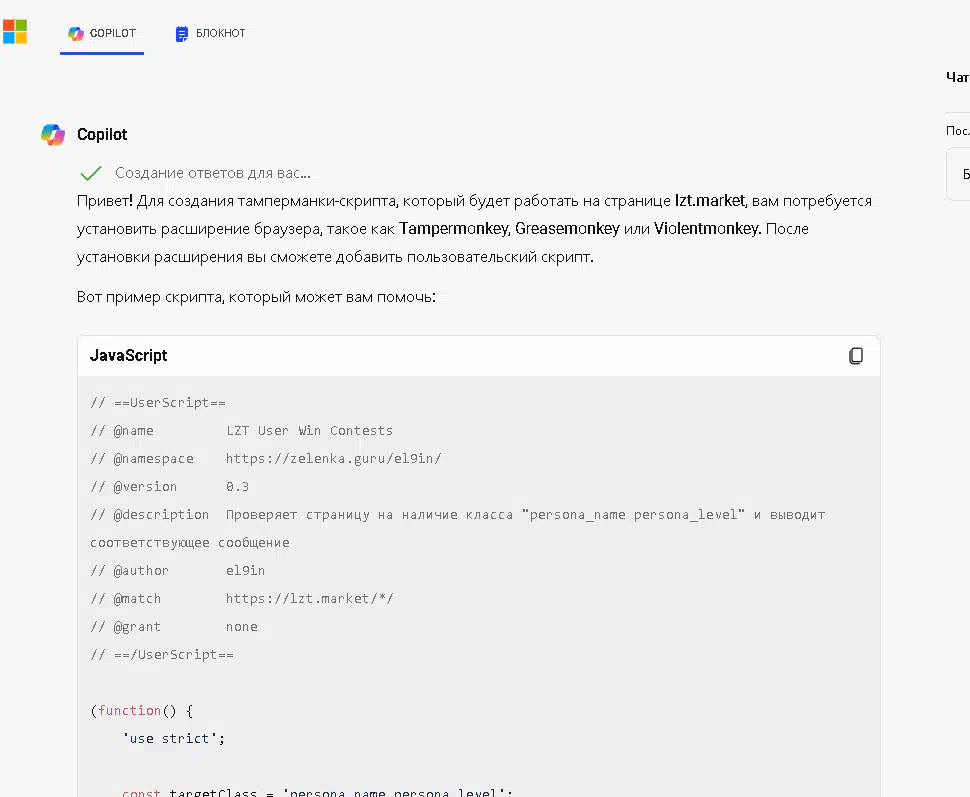Copy the JavaScript code with the copy icon
The image size is (970, 797).
point(856,356)
